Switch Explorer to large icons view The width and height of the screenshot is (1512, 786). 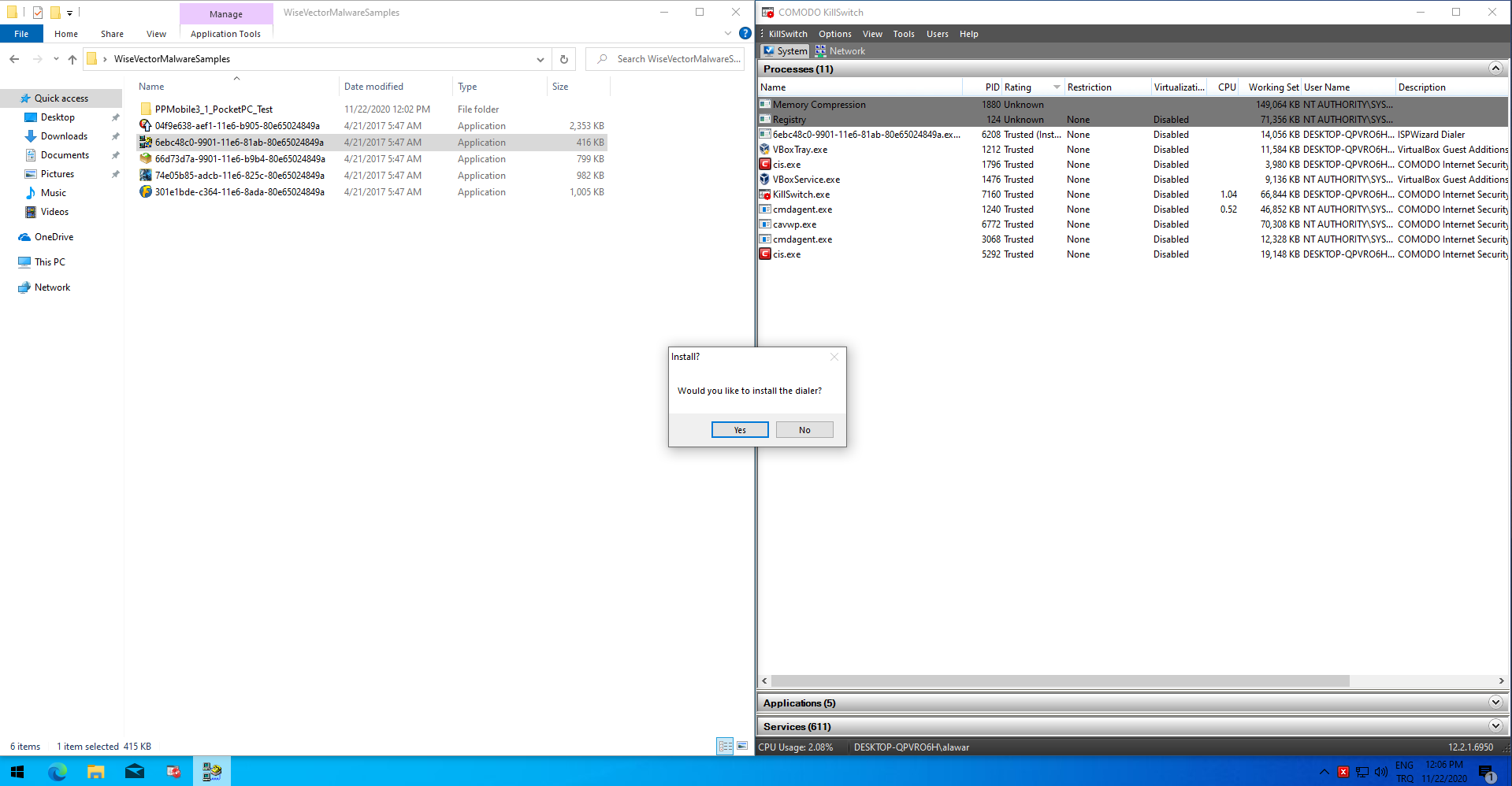pos(742,746)
